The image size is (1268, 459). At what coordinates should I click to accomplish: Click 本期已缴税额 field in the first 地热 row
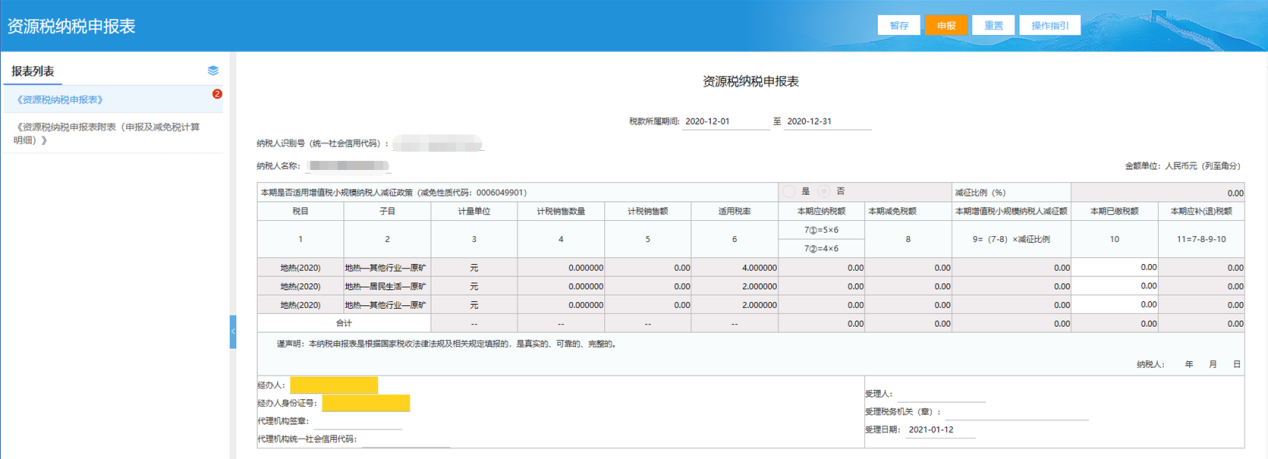coord(1114,268)
